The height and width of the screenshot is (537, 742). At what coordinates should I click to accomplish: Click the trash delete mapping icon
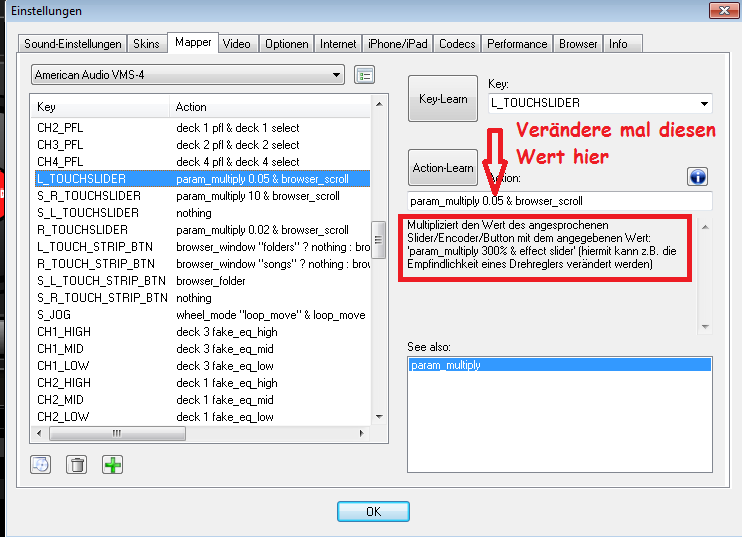pos(76,465)
